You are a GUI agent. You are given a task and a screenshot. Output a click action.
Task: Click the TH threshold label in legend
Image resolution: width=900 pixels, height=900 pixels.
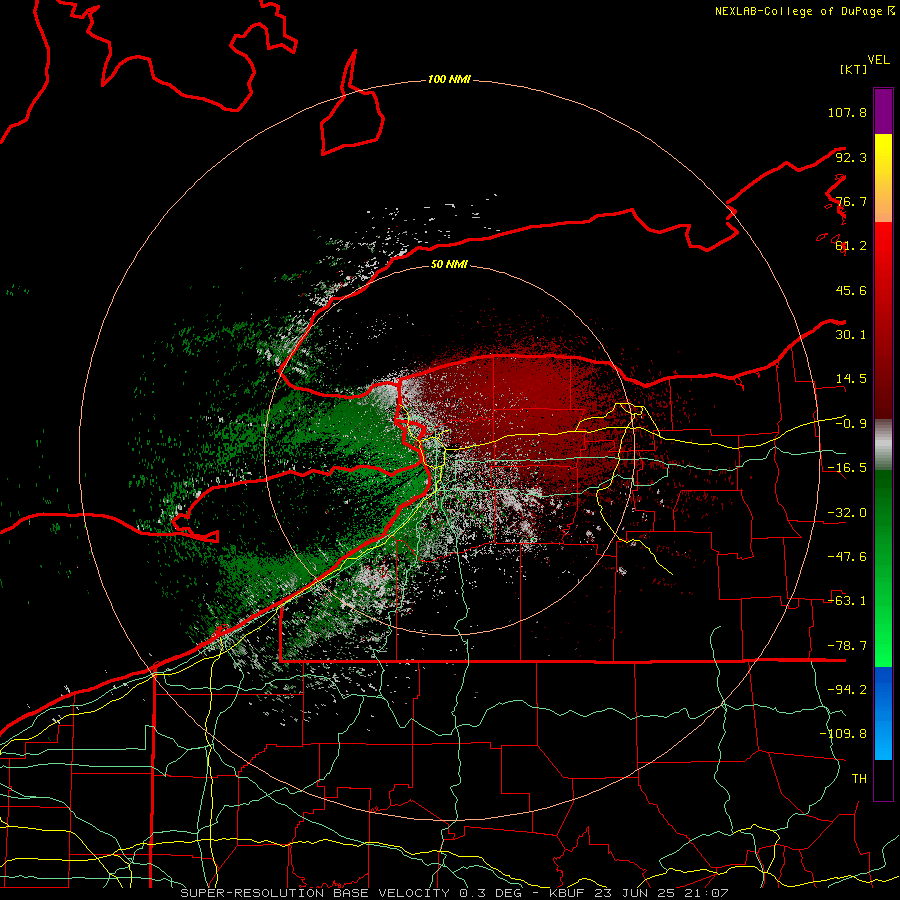coord(859,779)
